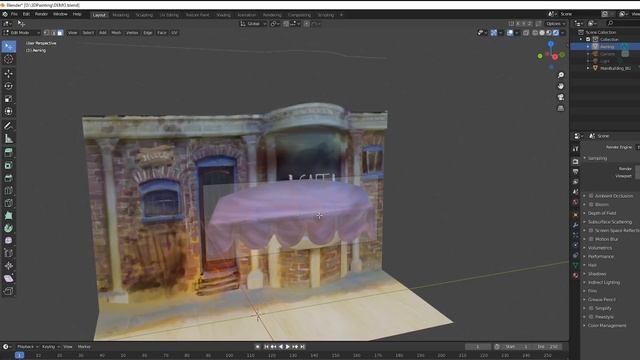Select the Loop Cut tool
Screen dimensions: 640x360
(9, 191)
